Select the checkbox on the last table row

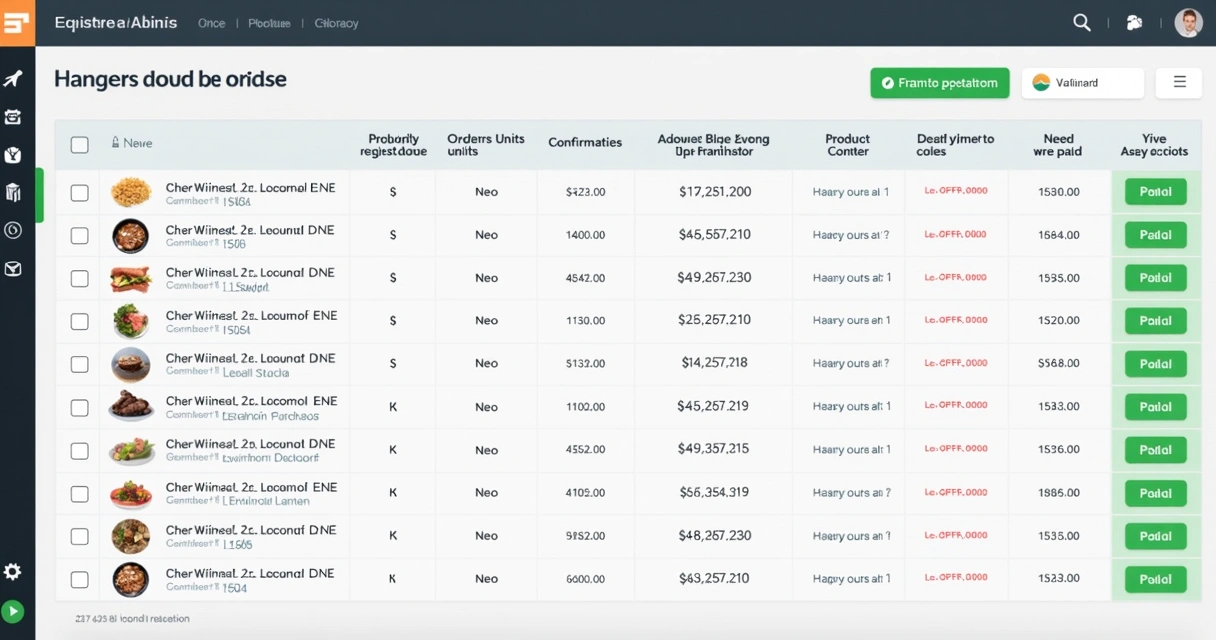(x=79, y=579)
